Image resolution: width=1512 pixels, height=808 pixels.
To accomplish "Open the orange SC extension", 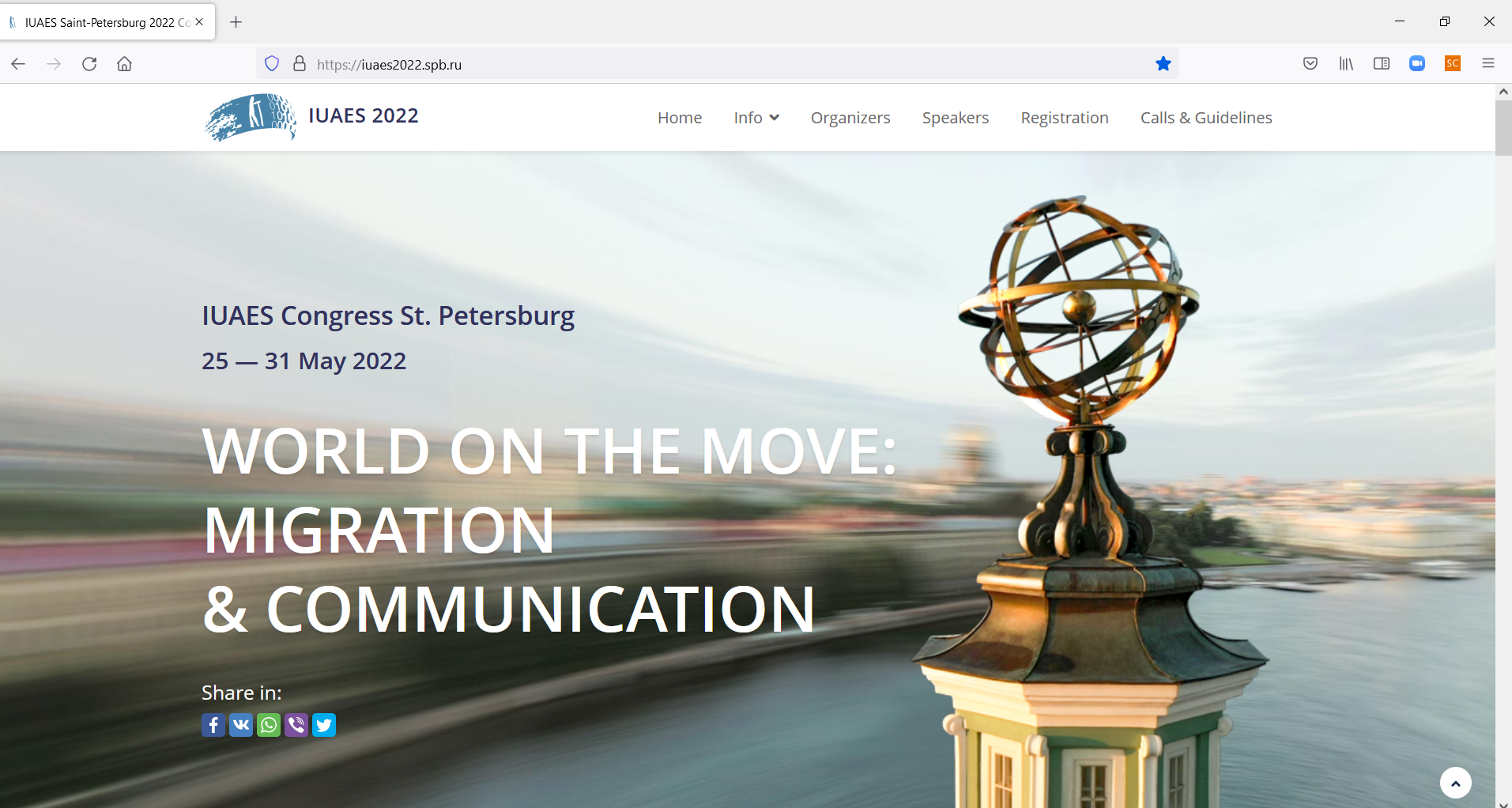I will click(x=1453, y=64).
